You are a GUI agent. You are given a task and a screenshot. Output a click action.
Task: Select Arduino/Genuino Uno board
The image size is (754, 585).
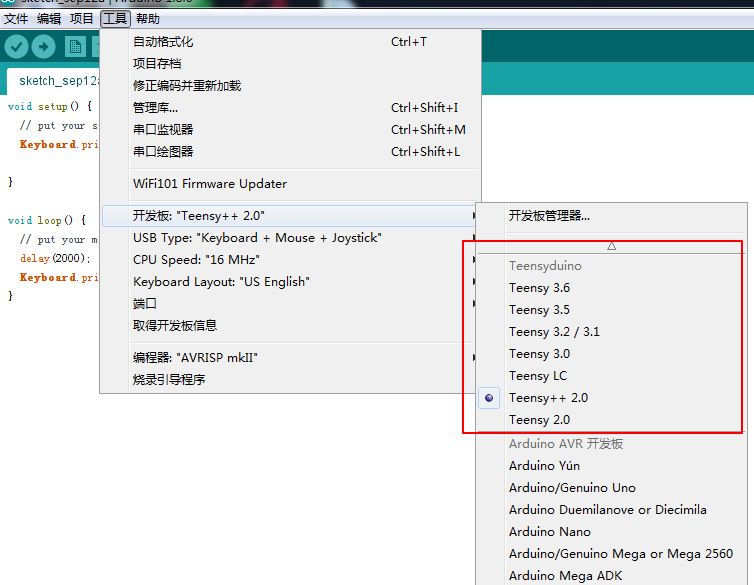(572, 488)
